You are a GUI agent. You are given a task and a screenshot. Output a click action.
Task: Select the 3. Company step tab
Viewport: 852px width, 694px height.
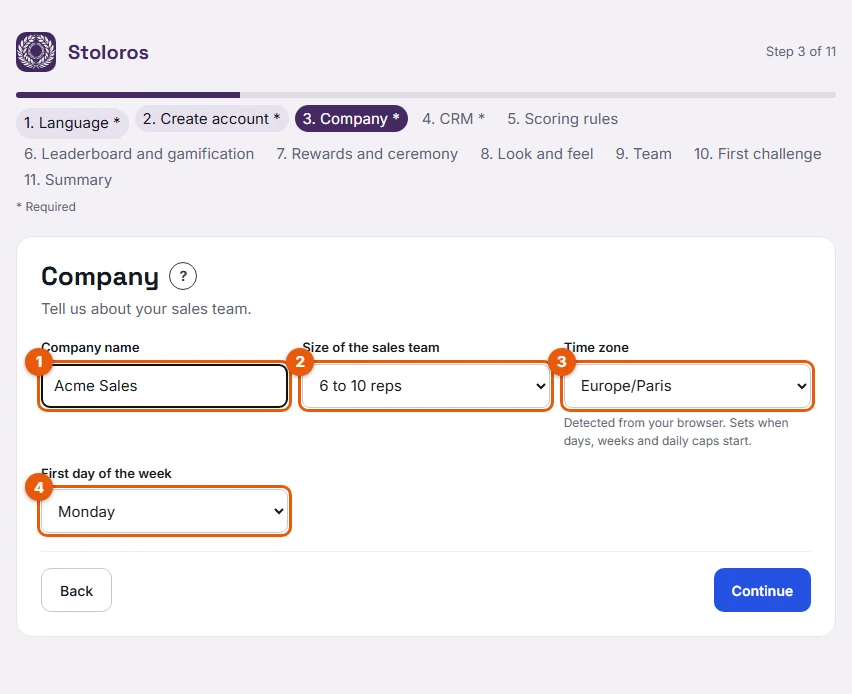tap(351, 118)
